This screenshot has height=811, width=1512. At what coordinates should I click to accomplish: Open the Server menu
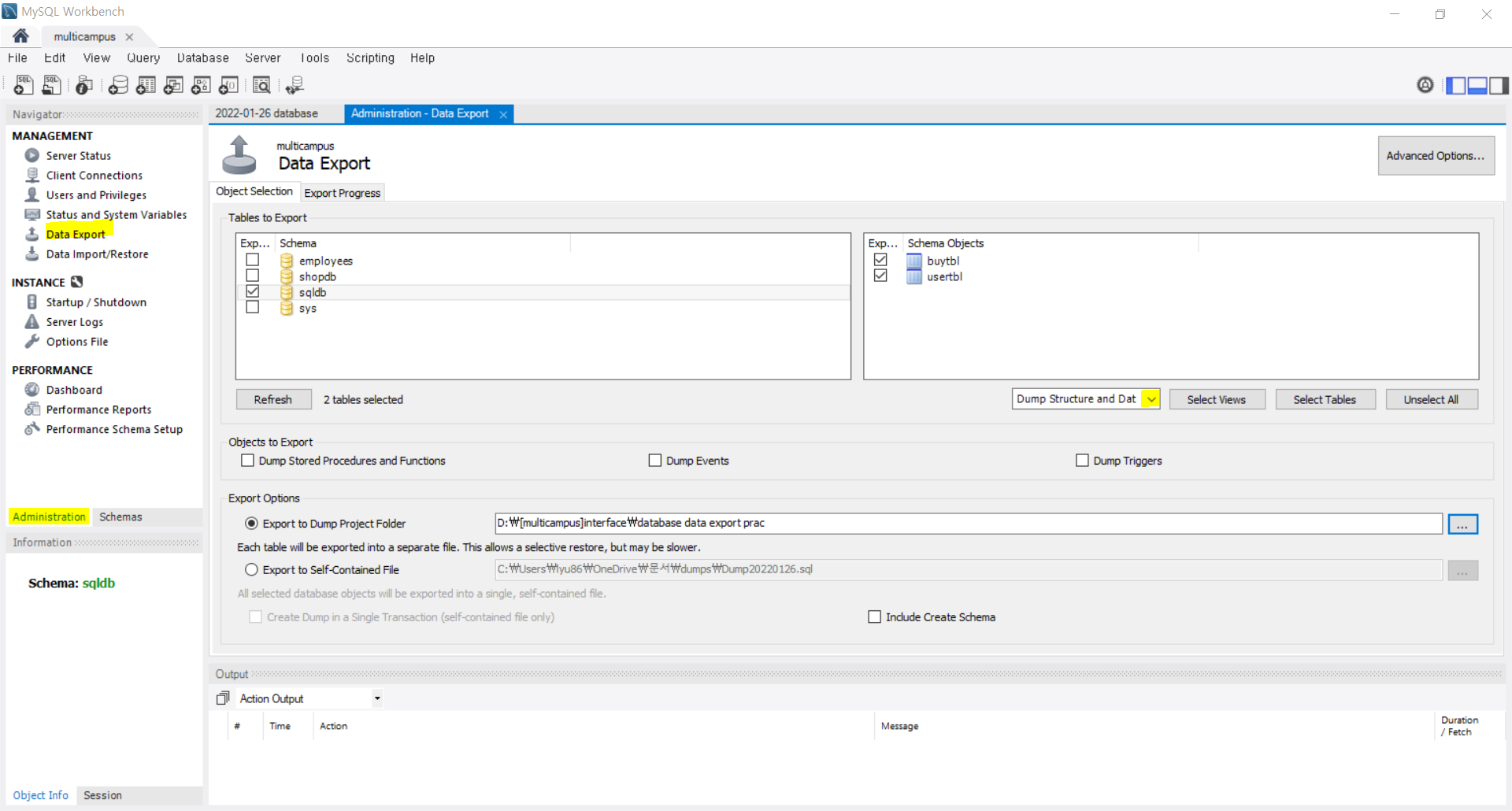tap(262, 57)
